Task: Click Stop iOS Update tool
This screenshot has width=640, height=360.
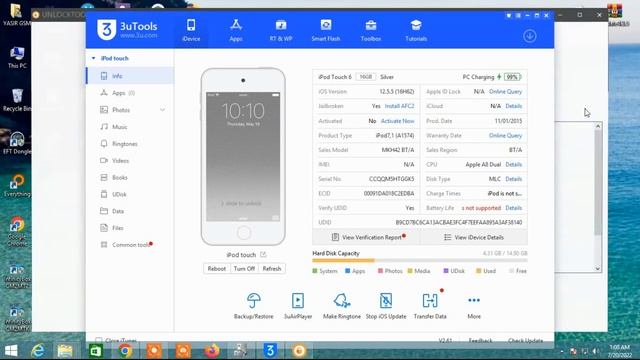Action: (386, 306)
